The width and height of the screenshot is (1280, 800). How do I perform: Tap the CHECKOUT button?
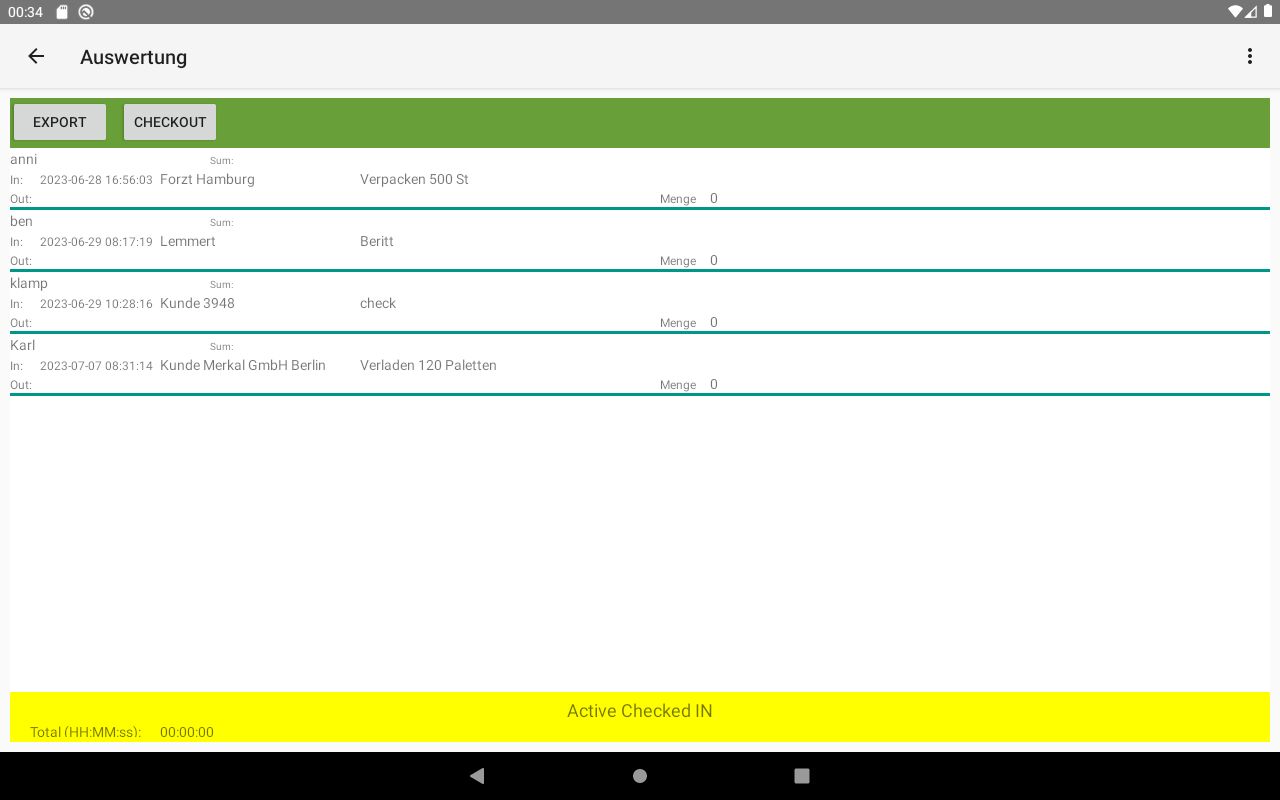pos(170,122)
